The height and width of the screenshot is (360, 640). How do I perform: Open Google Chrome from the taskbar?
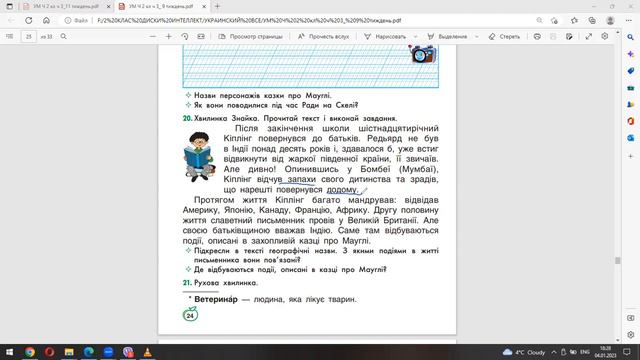pyautogui.click(x=29, y=352)
